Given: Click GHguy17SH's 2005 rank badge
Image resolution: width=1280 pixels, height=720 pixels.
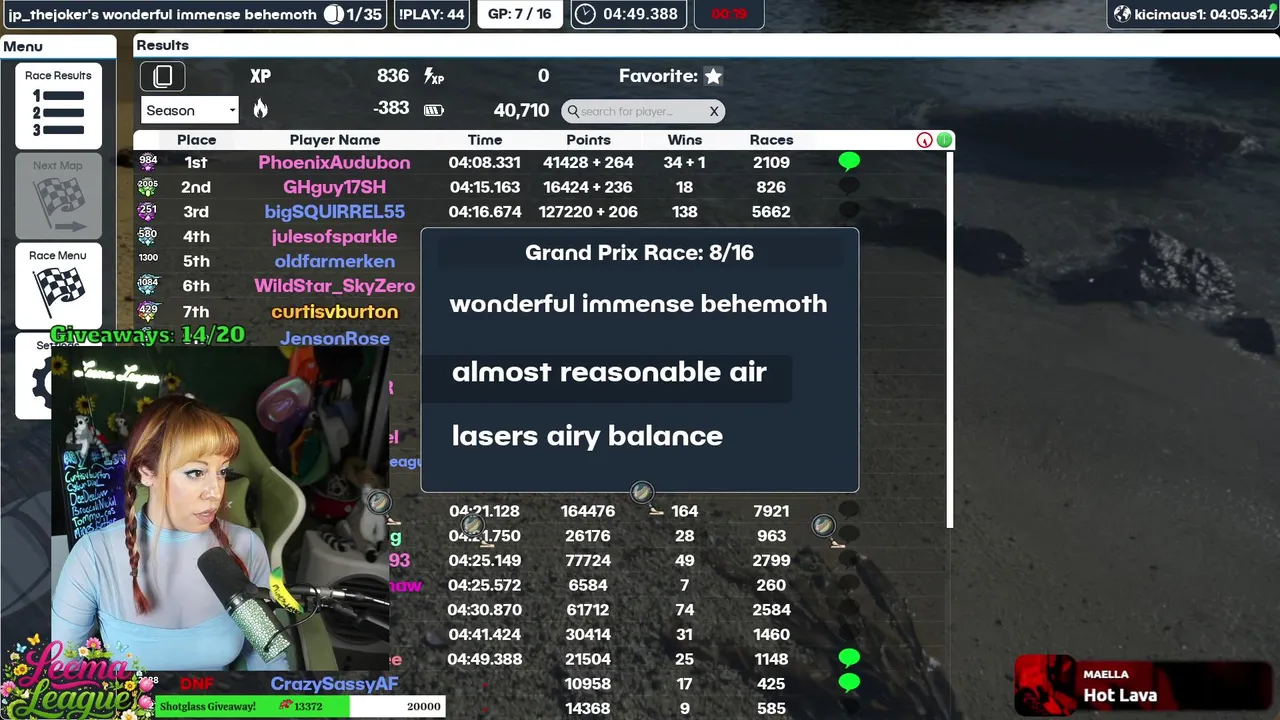Looking at the screenshot, I should [148, 186].
